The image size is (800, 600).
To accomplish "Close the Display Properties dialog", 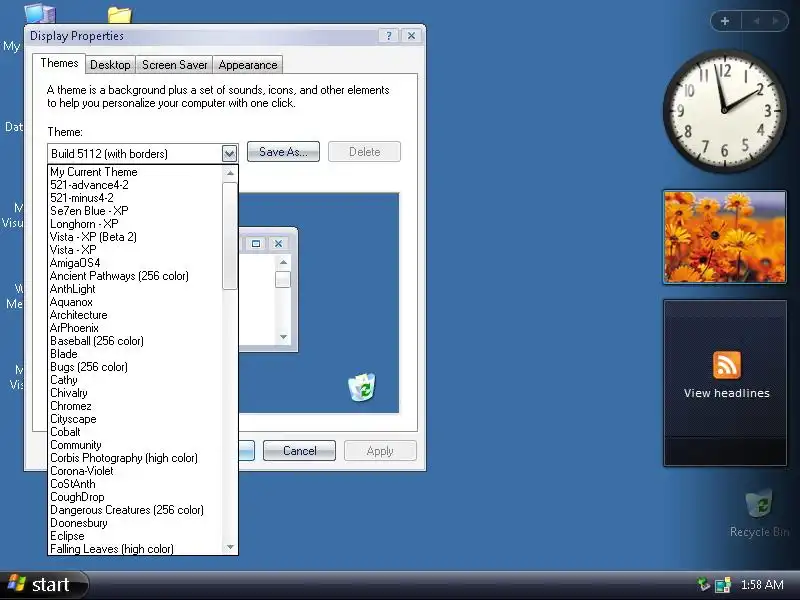I will [411, 36].
